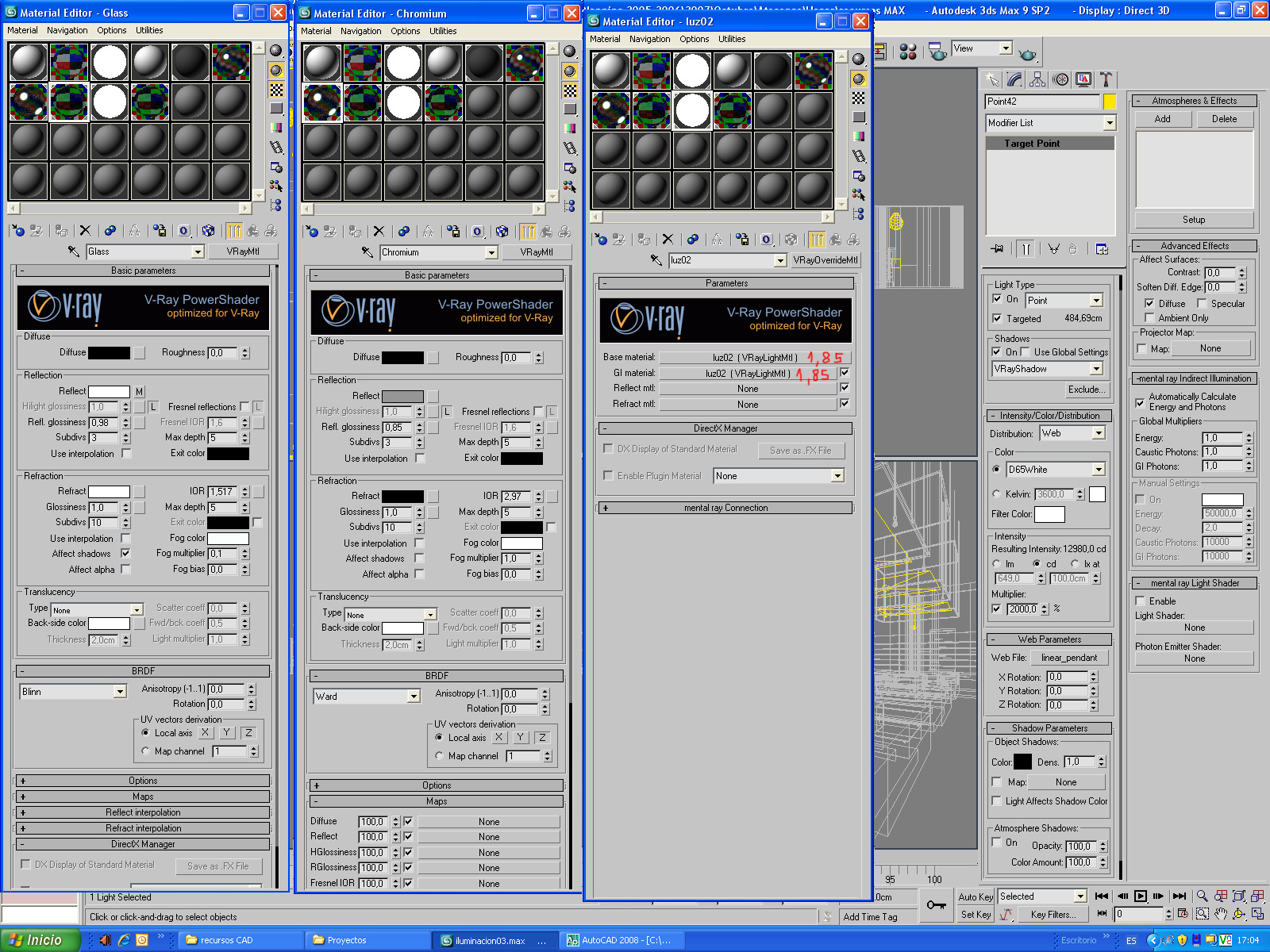Image resolution: width=1270 pixels, height=952 pixels.
Task: Click the VRayOverrideMtl type button
Action: 825,260
